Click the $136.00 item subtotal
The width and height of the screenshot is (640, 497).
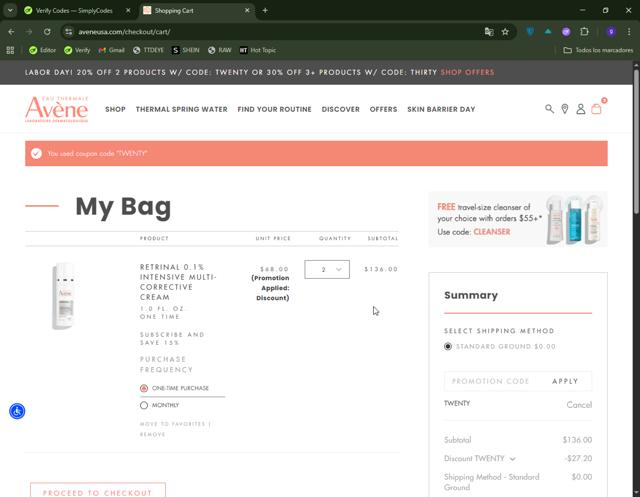pos(381,269)
